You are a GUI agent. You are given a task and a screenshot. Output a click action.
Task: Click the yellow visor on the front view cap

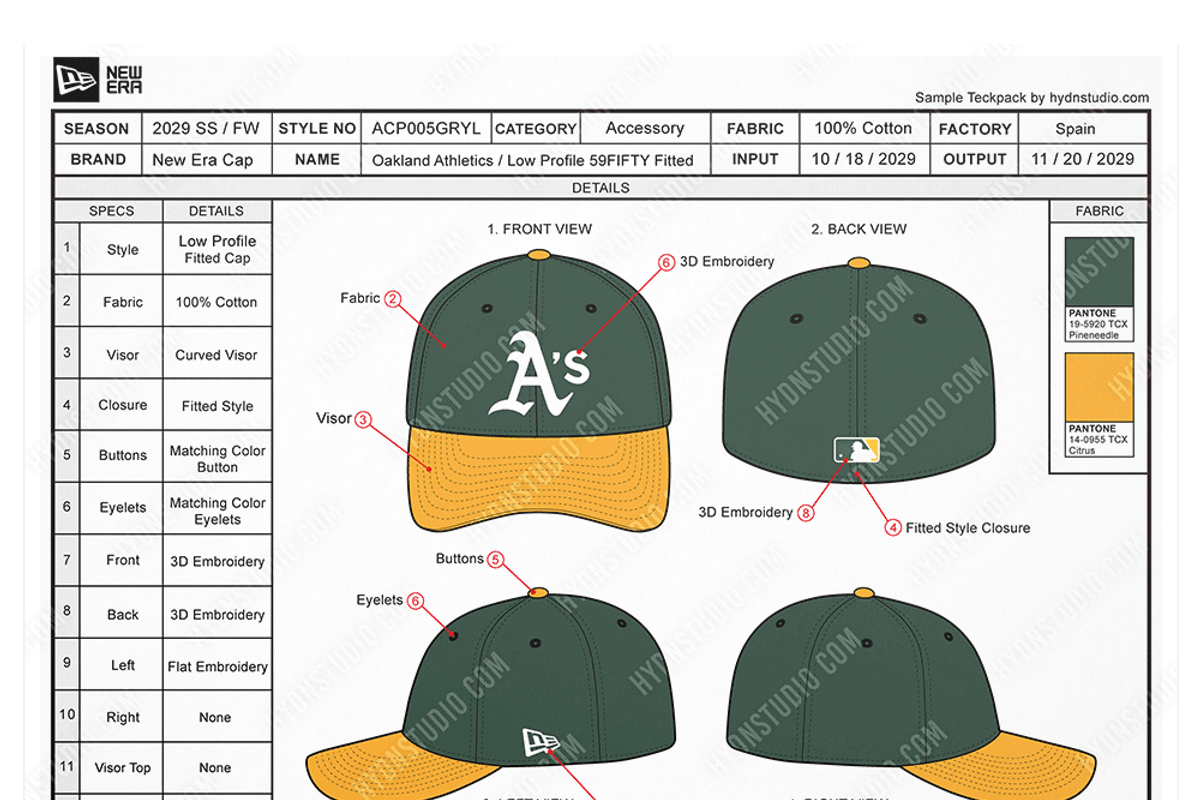click(x=538, y=480)
